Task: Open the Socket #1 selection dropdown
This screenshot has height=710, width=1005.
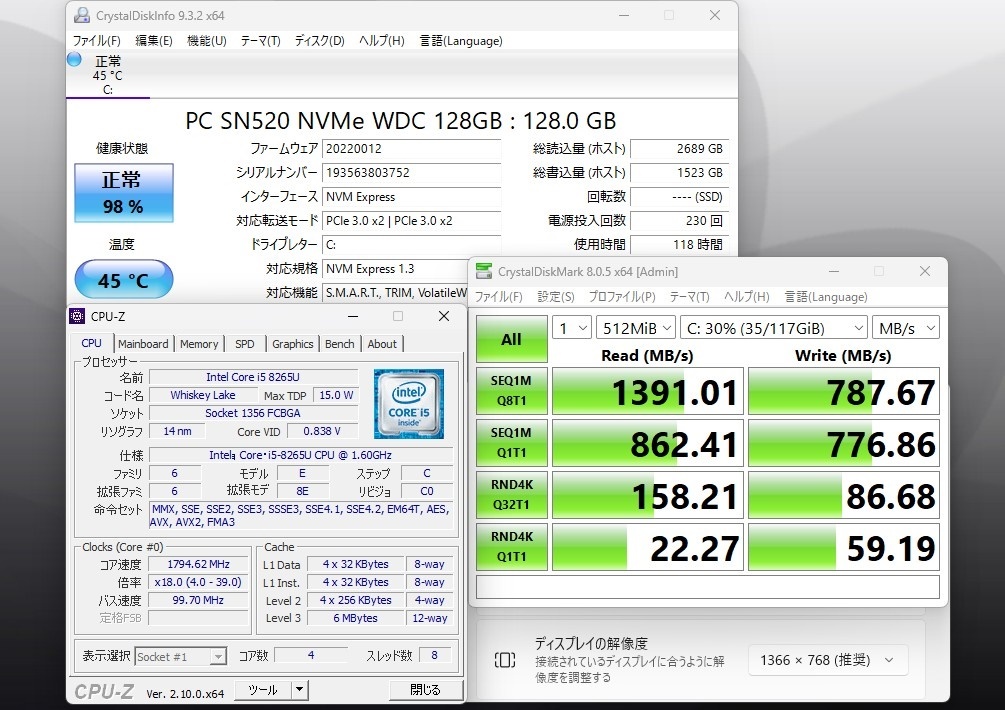Action: (x=181, y=657)
